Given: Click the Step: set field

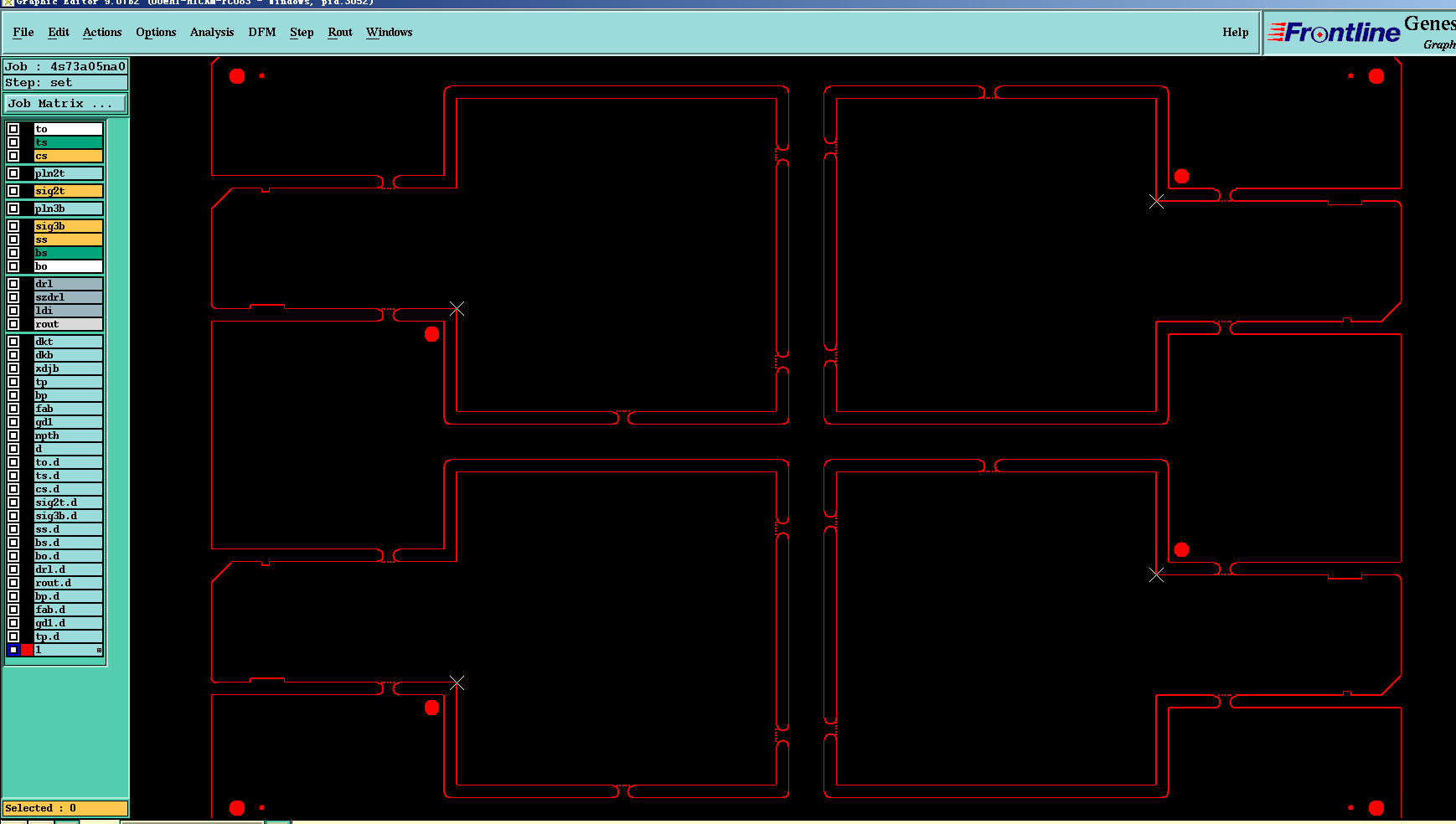Looking at the screenshot, I should 65,82.
